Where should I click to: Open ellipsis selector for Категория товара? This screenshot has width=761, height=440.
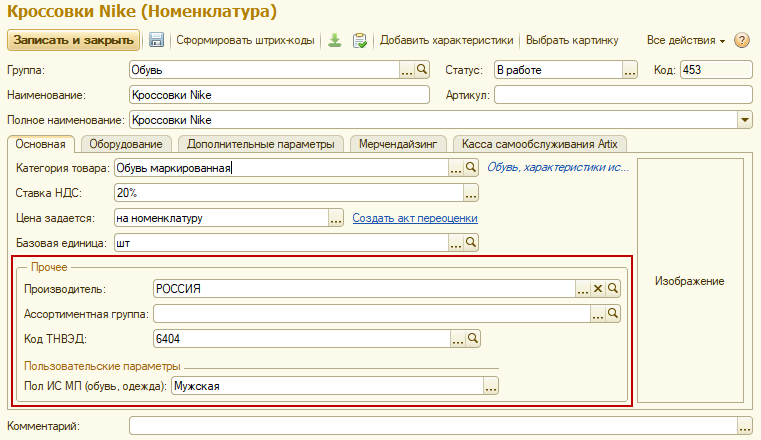click(x=455, y=168)
